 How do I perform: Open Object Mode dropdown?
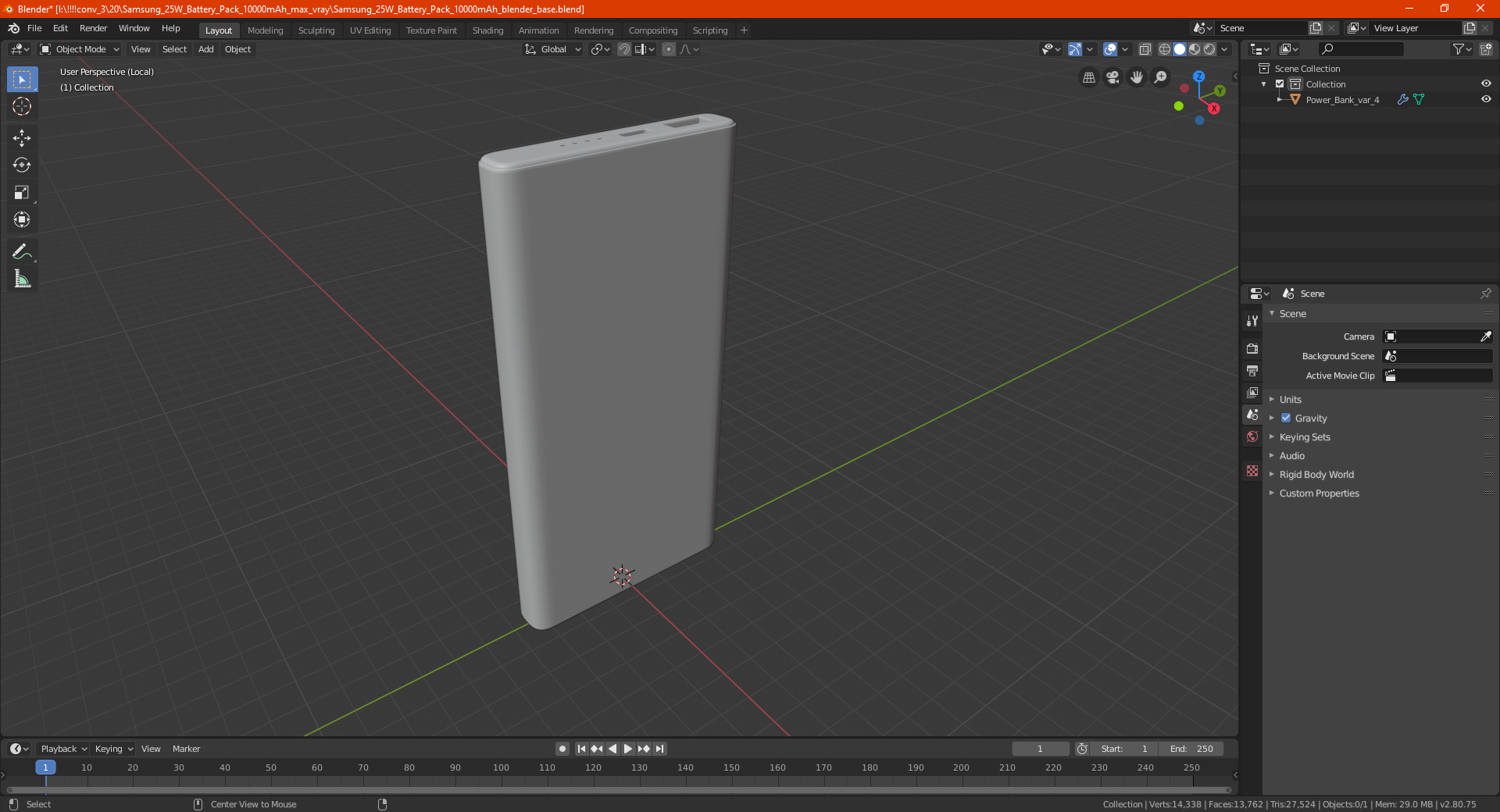80,49
